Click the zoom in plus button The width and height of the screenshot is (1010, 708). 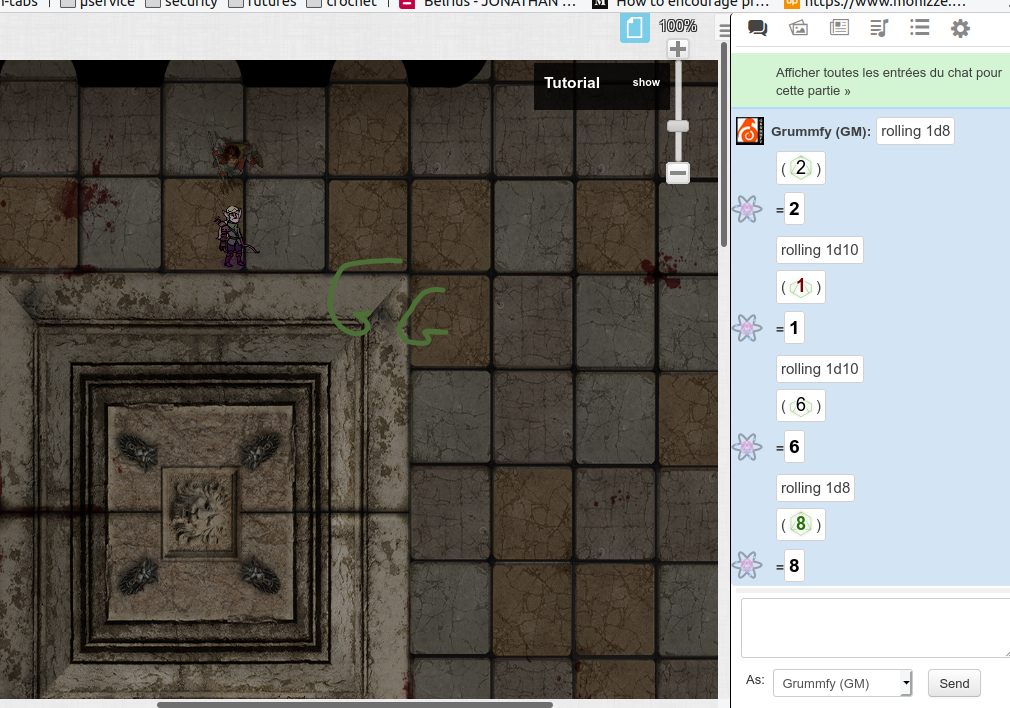(678, 49)
